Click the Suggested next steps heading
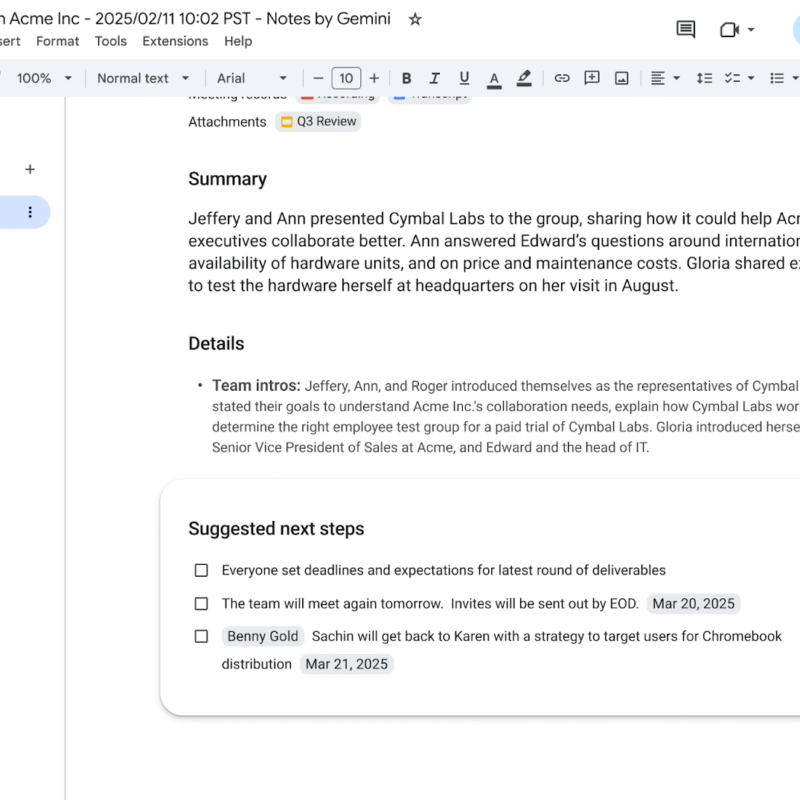The width and height of the screenshot is (800, 800). (x=276, y=529)
